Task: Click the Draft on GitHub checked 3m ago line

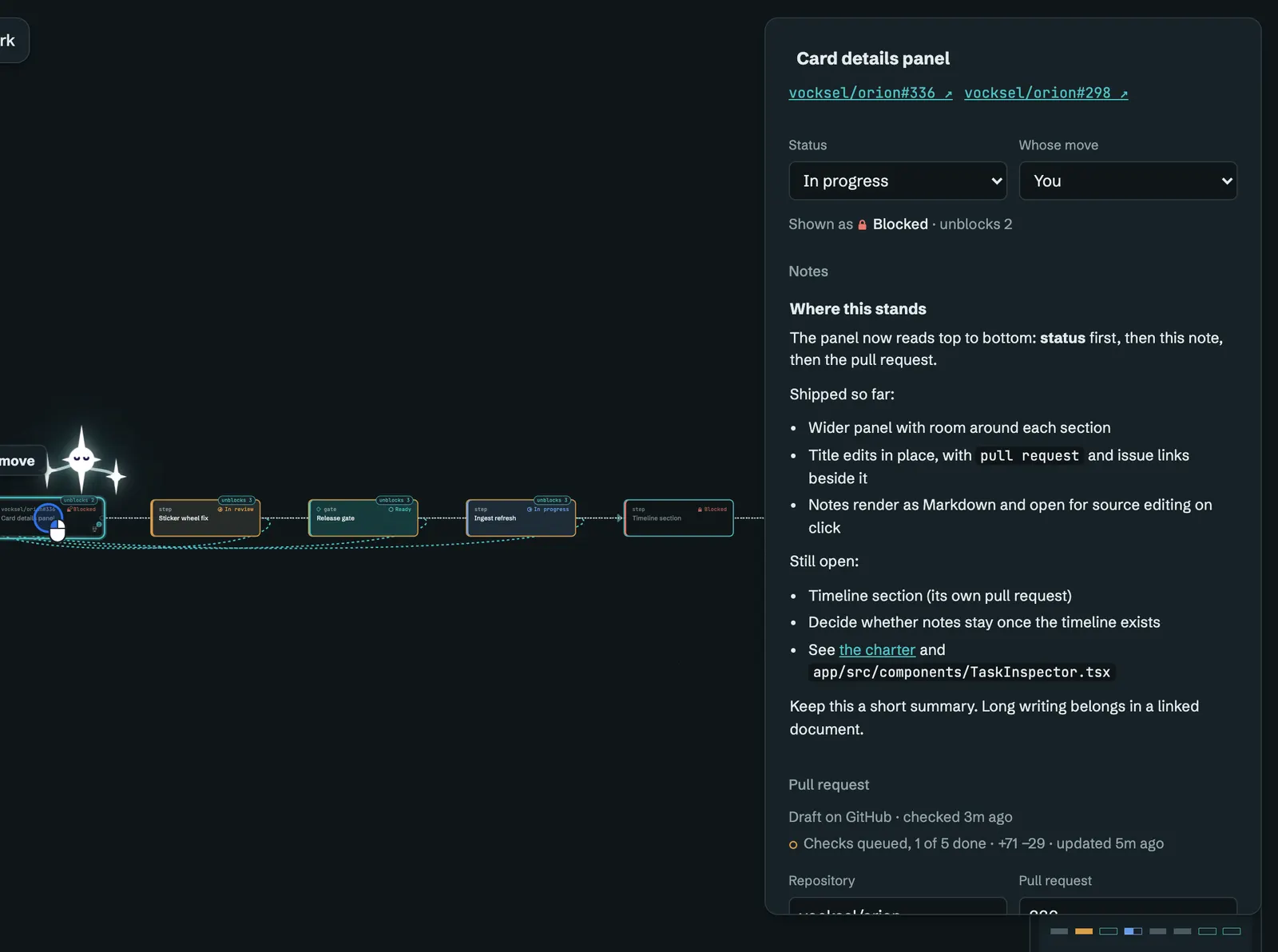Action: [900, 817]
